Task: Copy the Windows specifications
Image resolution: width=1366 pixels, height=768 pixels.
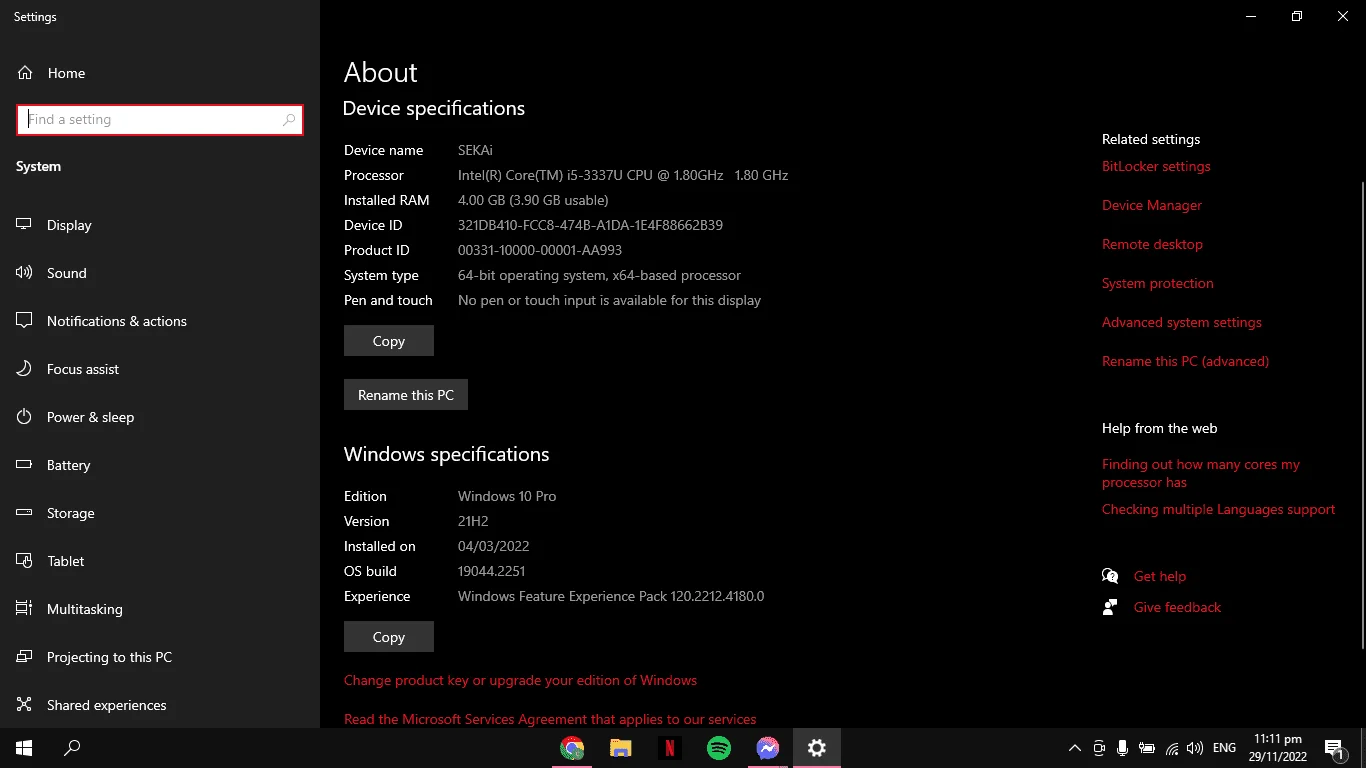Action: click(389, 637)
